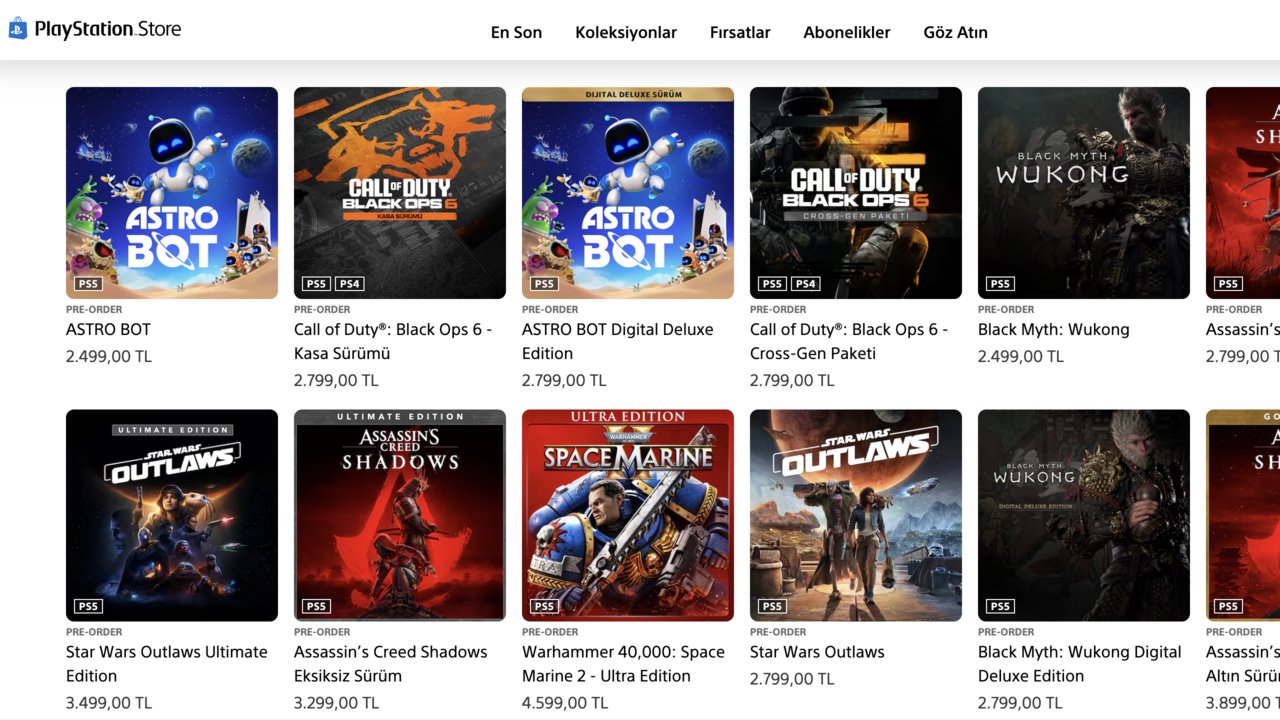The width and height of the screenshot is (1280, 720).
Task: Click the ASTRO BOT title link
Action: 108,329
